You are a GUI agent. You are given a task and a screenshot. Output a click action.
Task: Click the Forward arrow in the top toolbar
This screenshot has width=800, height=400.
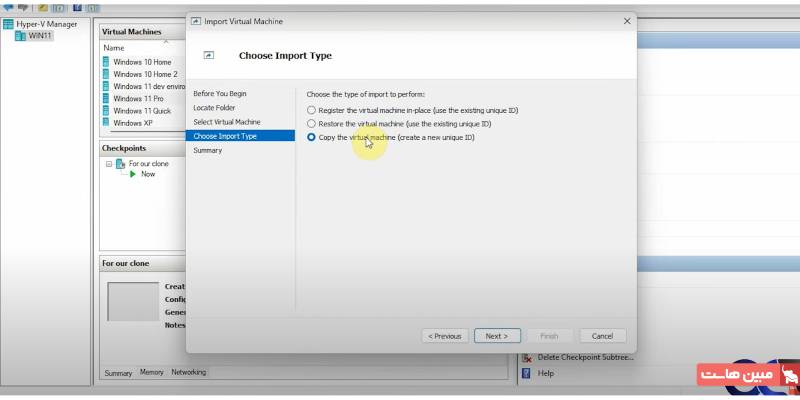pos(23,8)
